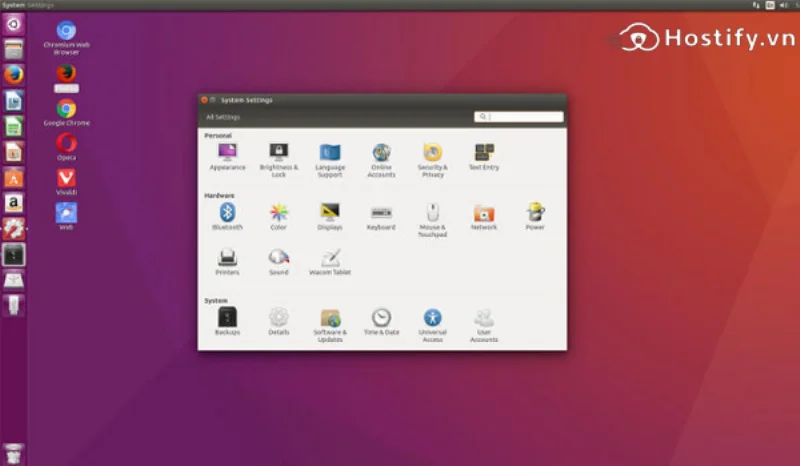Open Files from the launcher
Viewport: 800px width, 466px height.
pyautogui.click(x=14, y=50)
